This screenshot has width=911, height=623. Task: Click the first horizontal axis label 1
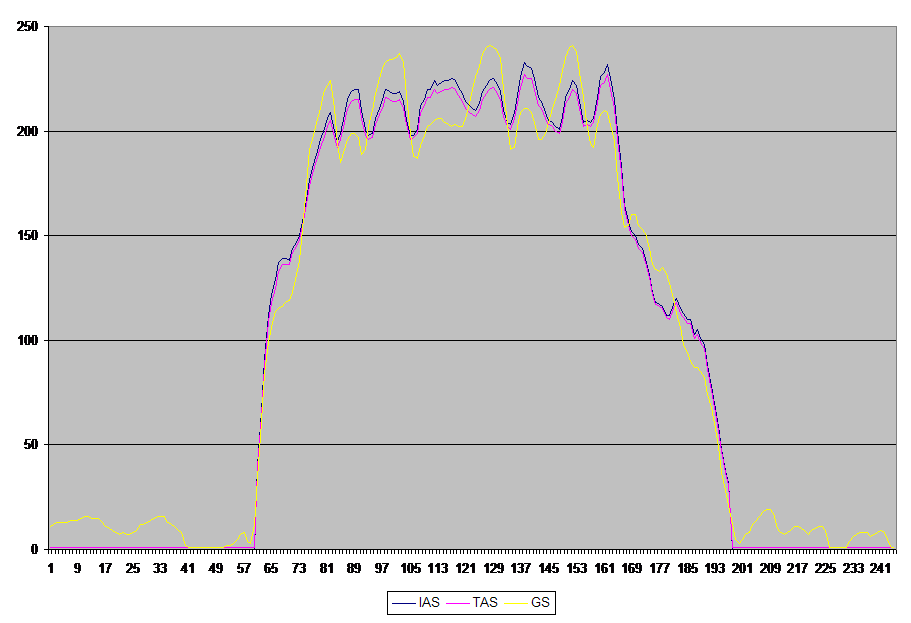point(51,567)
